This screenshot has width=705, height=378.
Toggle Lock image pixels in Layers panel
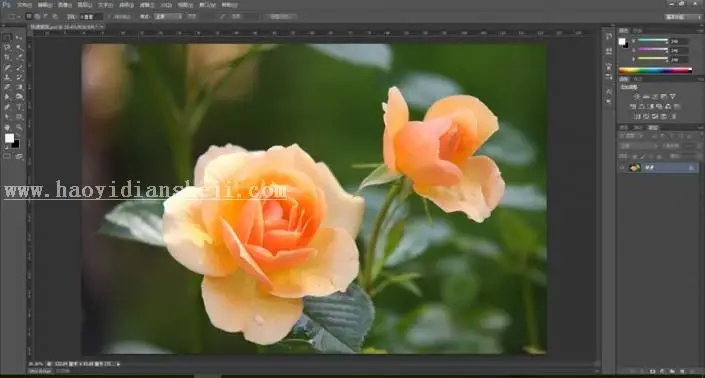pyautogui.click(x=643, y=156)
